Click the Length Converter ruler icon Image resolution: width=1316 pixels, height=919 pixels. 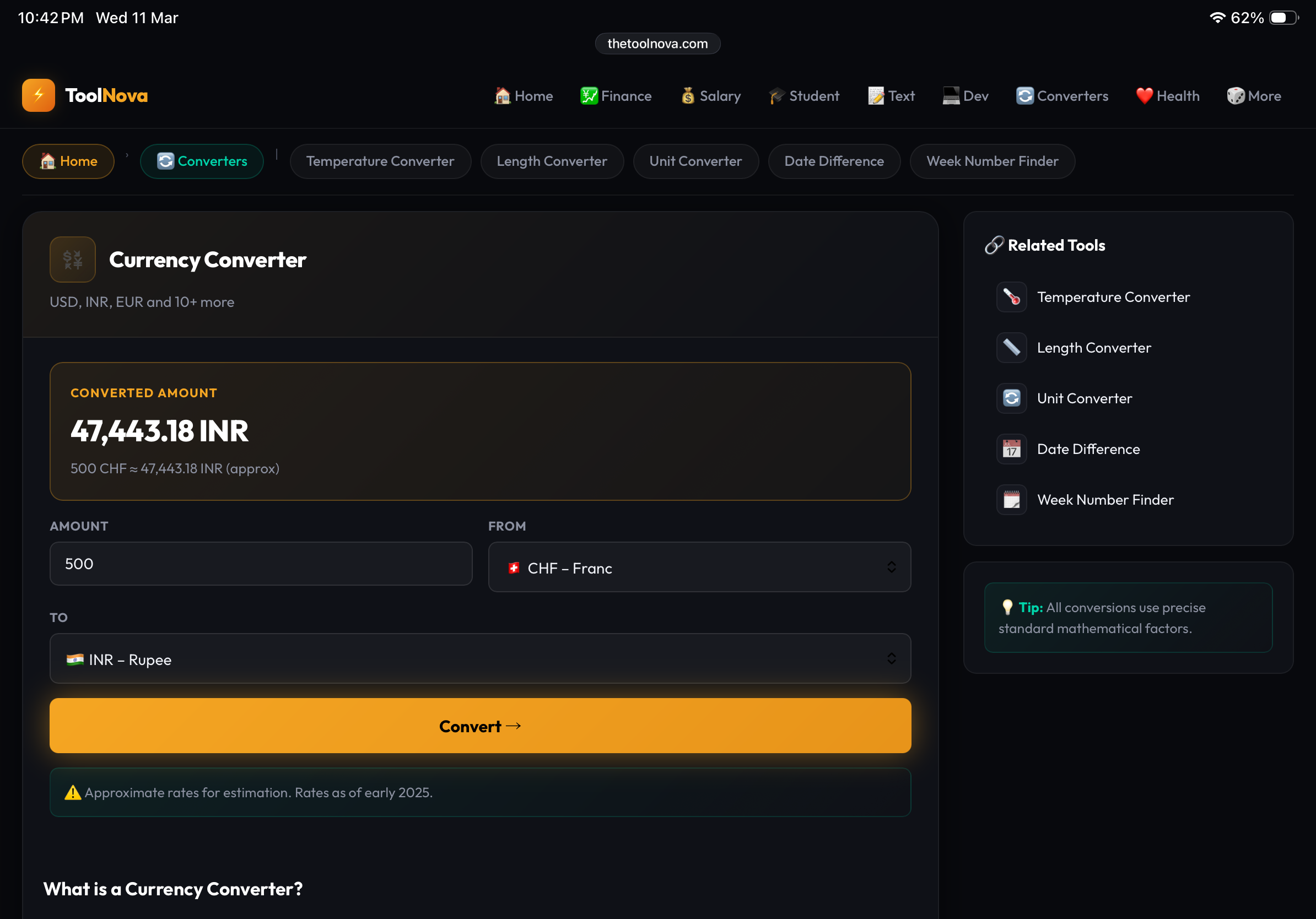1011,348
